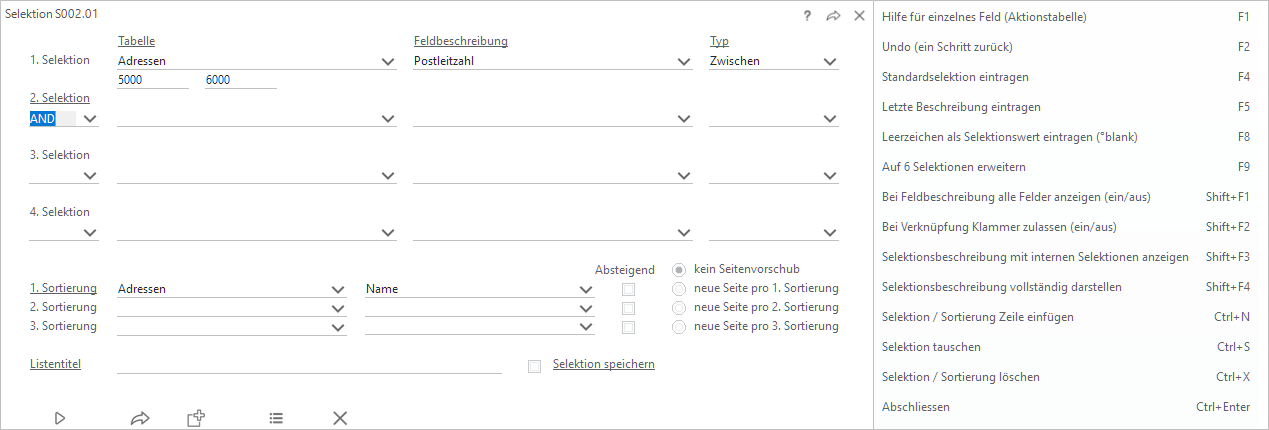Check Absteigend for the 1. Sortierung row
Image resolution: width=1269 pixels, height=430 pixels.
coord(628,289)
